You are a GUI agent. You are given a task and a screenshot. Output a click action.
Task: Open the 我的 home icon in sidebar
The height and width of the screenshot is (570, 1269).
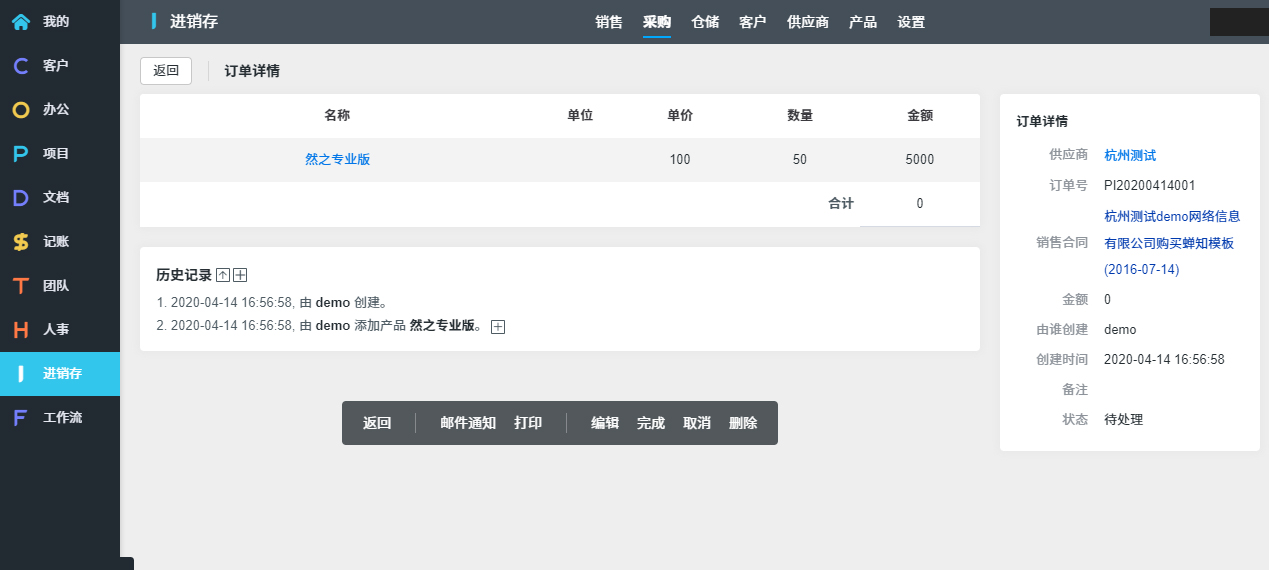(20, 21)
